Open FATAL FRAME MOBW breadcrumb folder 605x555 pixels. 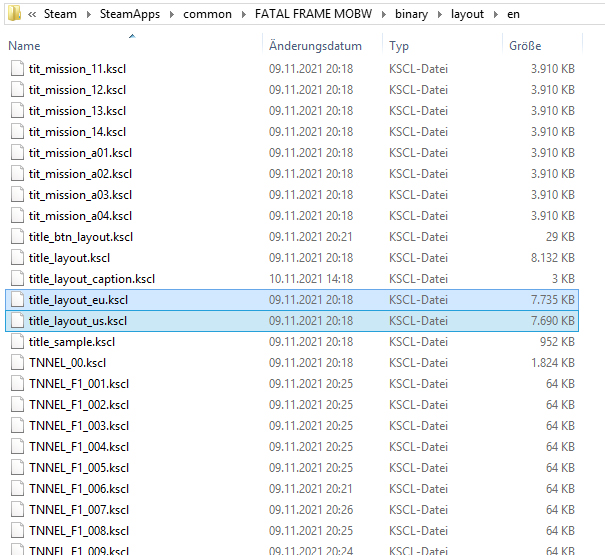point(313,14)
